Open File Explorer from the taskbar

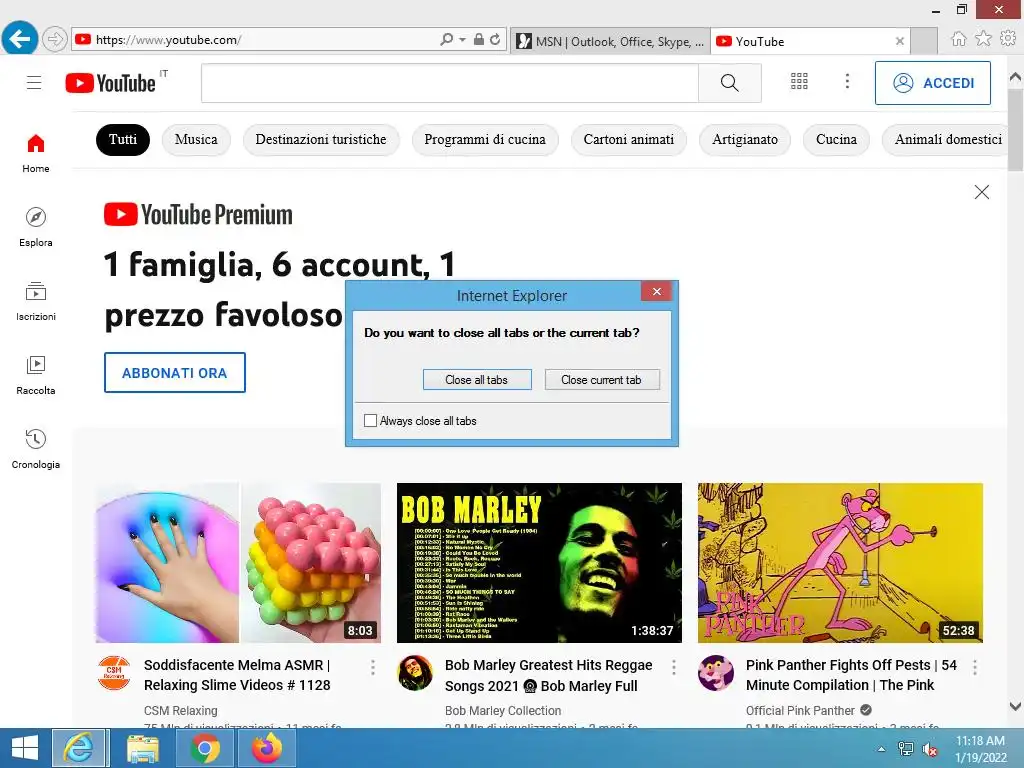(143, 748)
